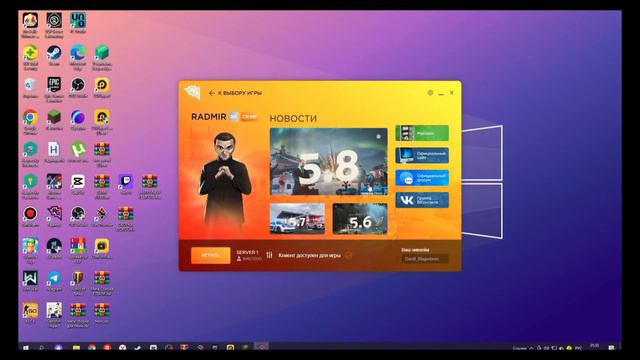640x360 pixels.
Task: Open the Epic Games Launcher shortcut
Action: (x=54, y=85)
